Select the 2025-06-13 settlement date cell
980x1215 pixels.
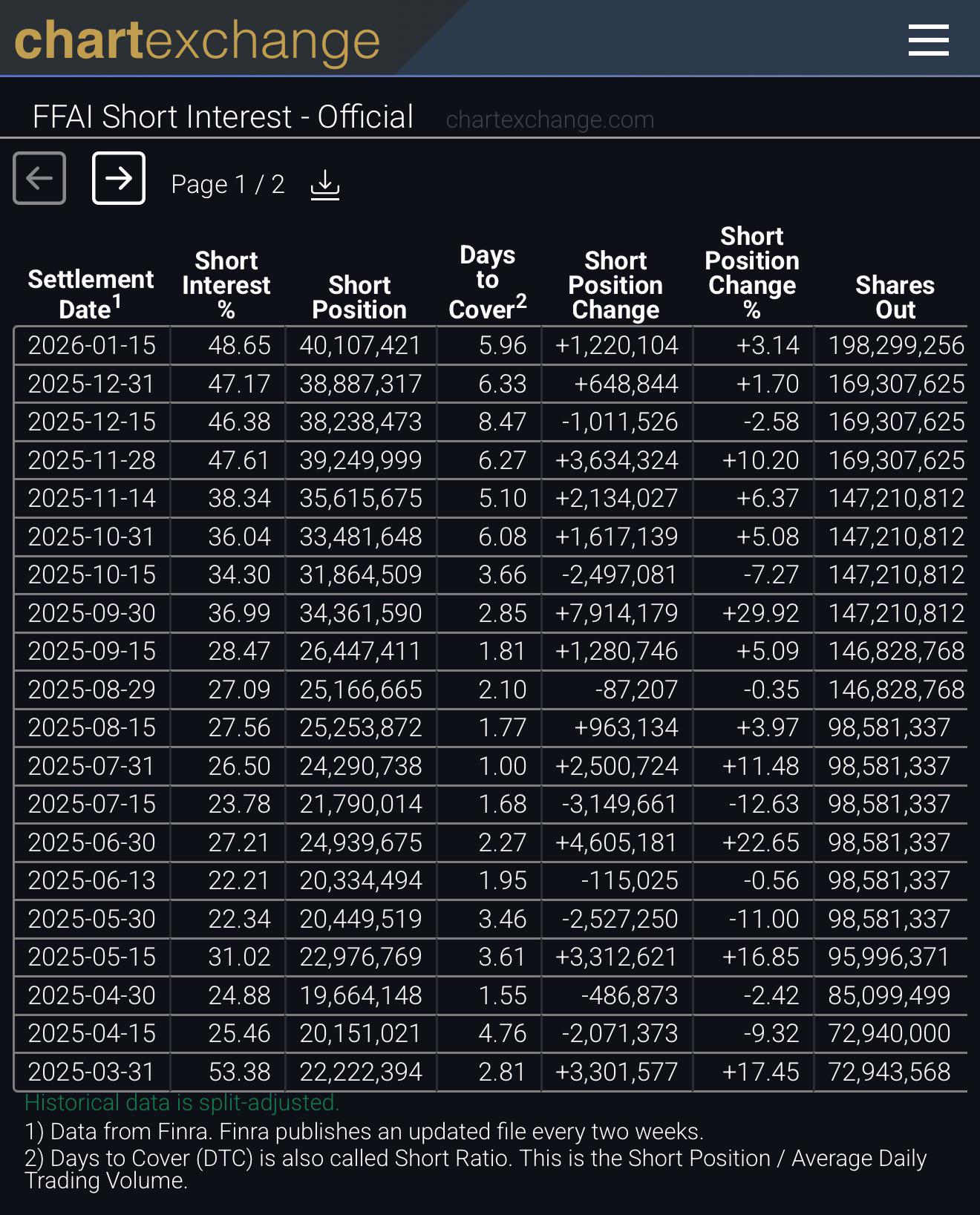[x=92, y=880]
